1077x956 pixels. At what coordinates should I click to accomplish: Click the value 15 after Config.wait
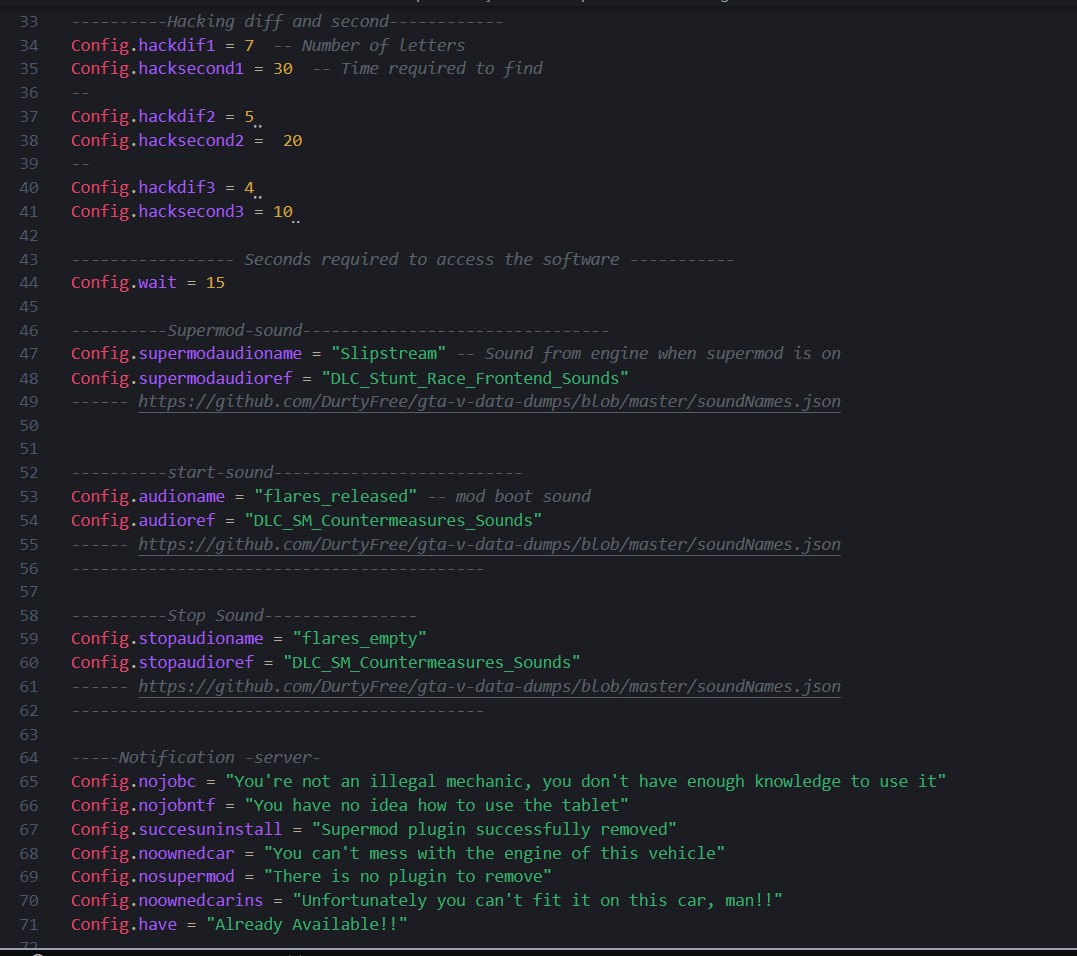215,283
